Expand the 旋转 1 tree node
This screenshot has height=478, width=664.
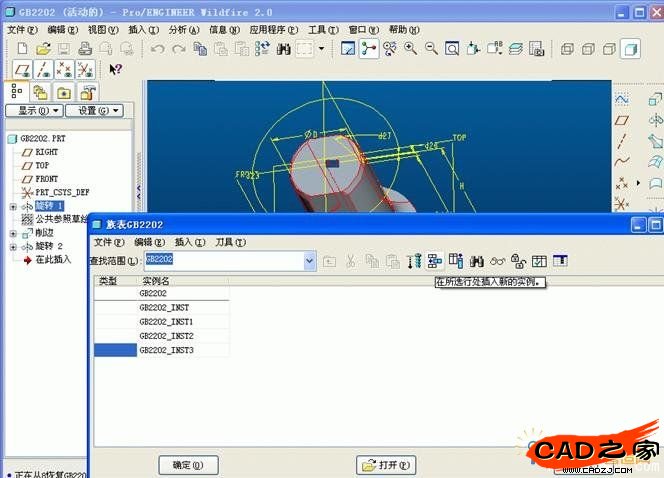coord(13,206)
